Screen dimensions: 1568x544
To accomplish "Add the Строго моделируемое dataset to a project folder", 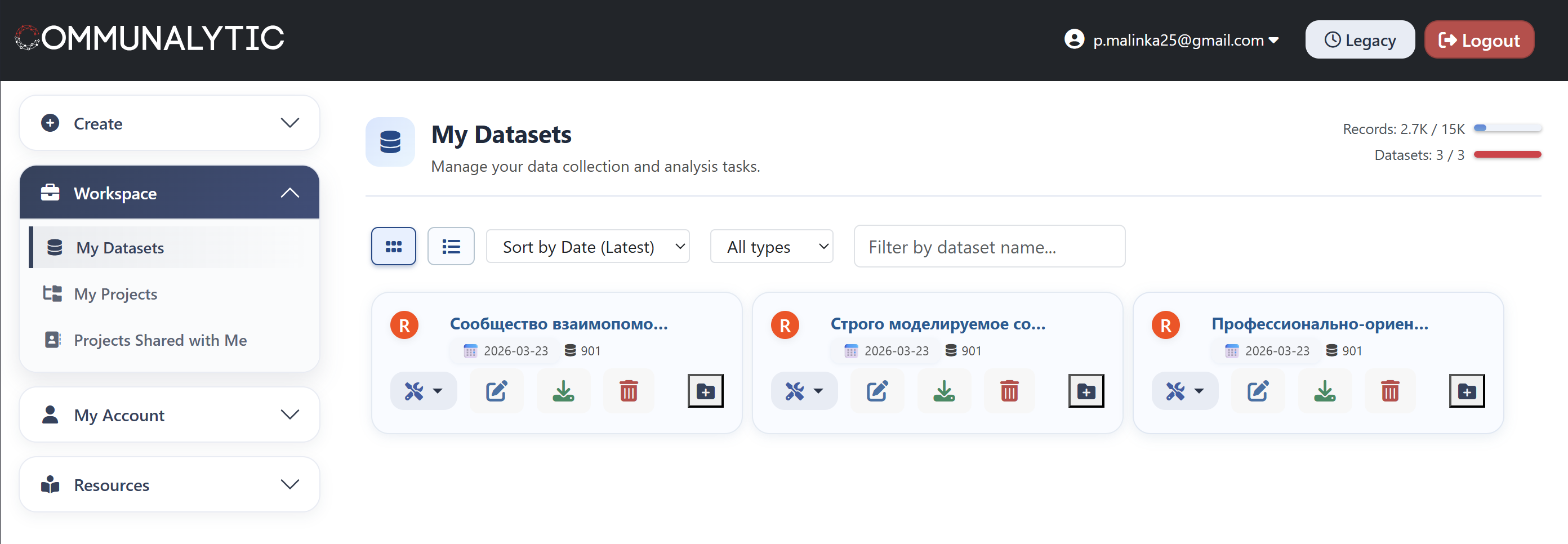I will pos(1086,391).
